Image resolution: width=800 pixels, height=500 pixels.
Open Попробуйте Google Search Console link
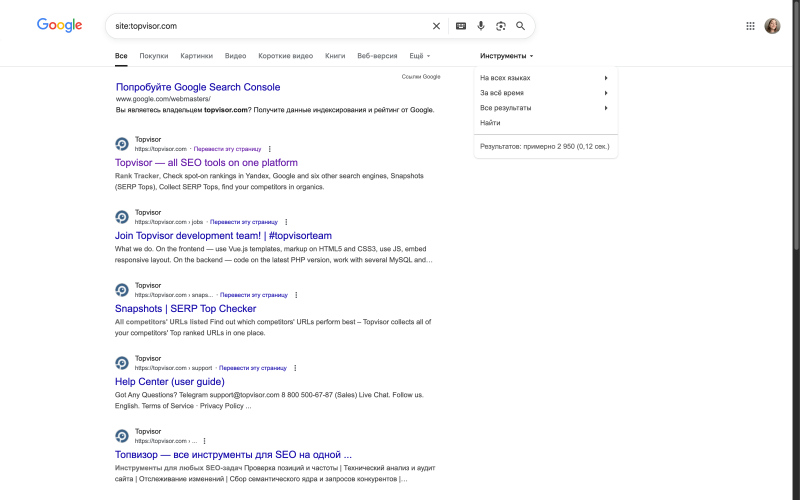pos(198,87)
